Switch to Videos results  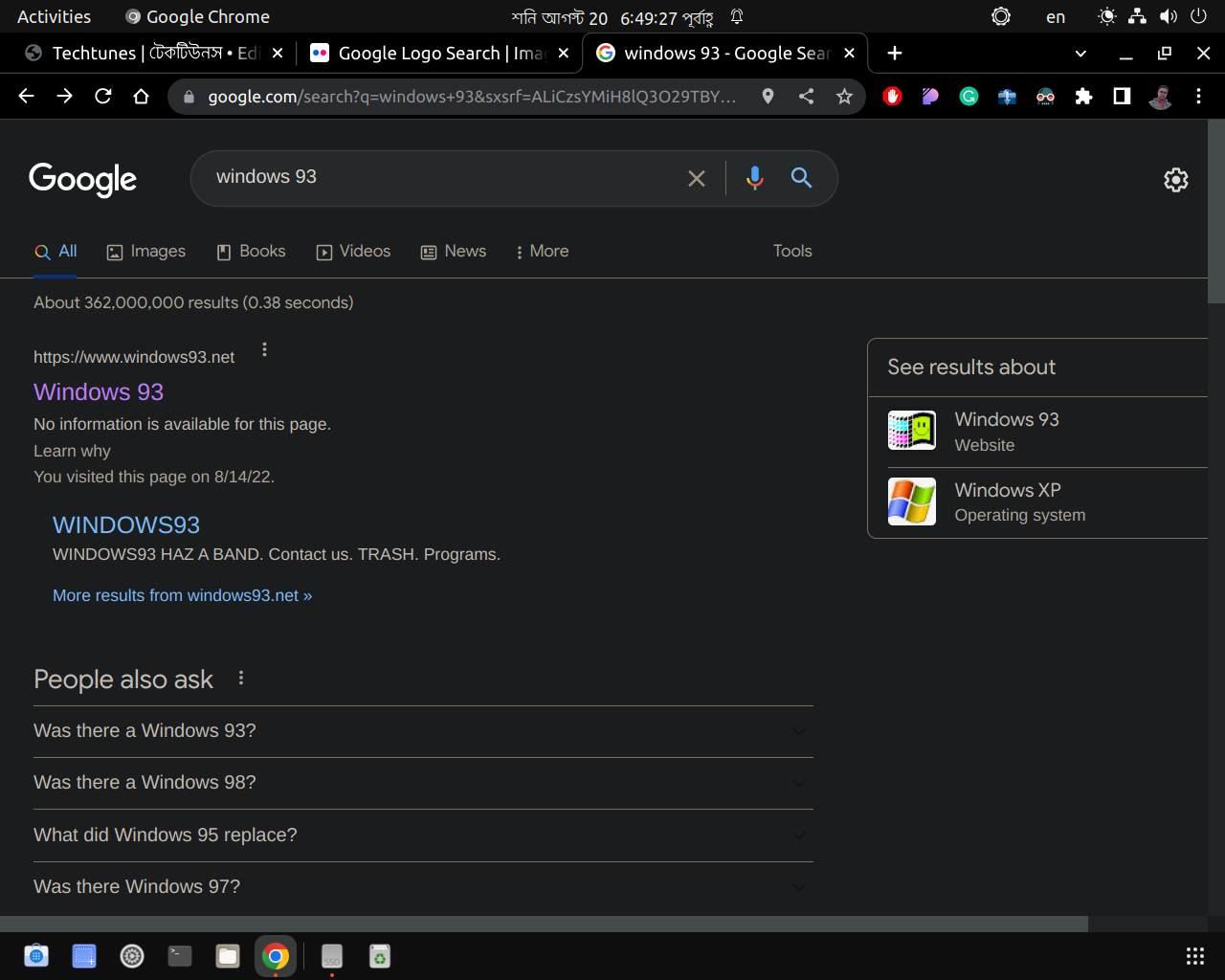tap(353, 252)
